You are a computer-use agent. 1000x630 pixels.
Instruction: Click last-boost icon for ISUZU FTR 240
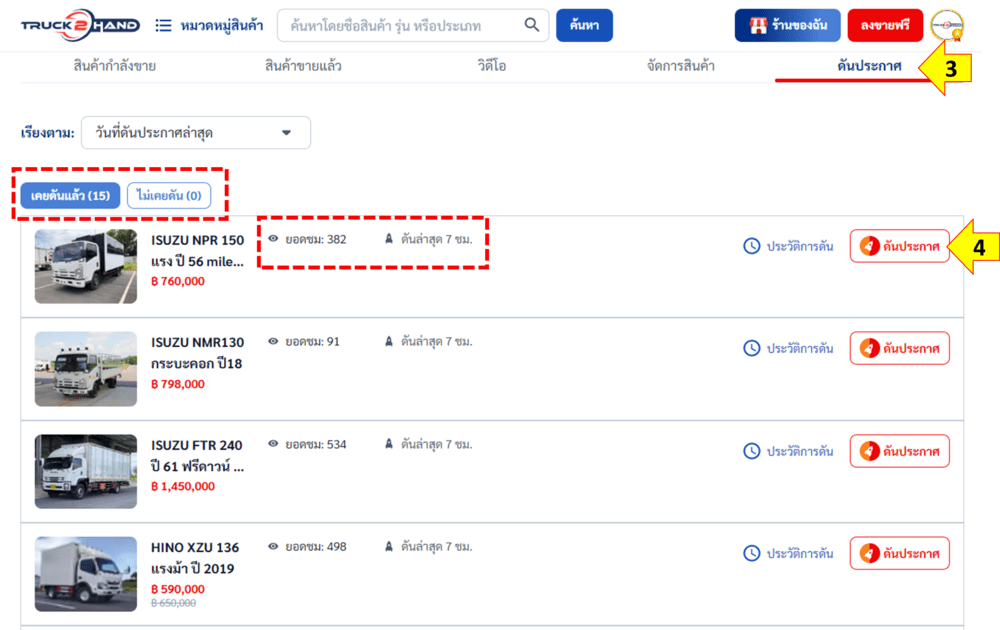coord(388,444)
